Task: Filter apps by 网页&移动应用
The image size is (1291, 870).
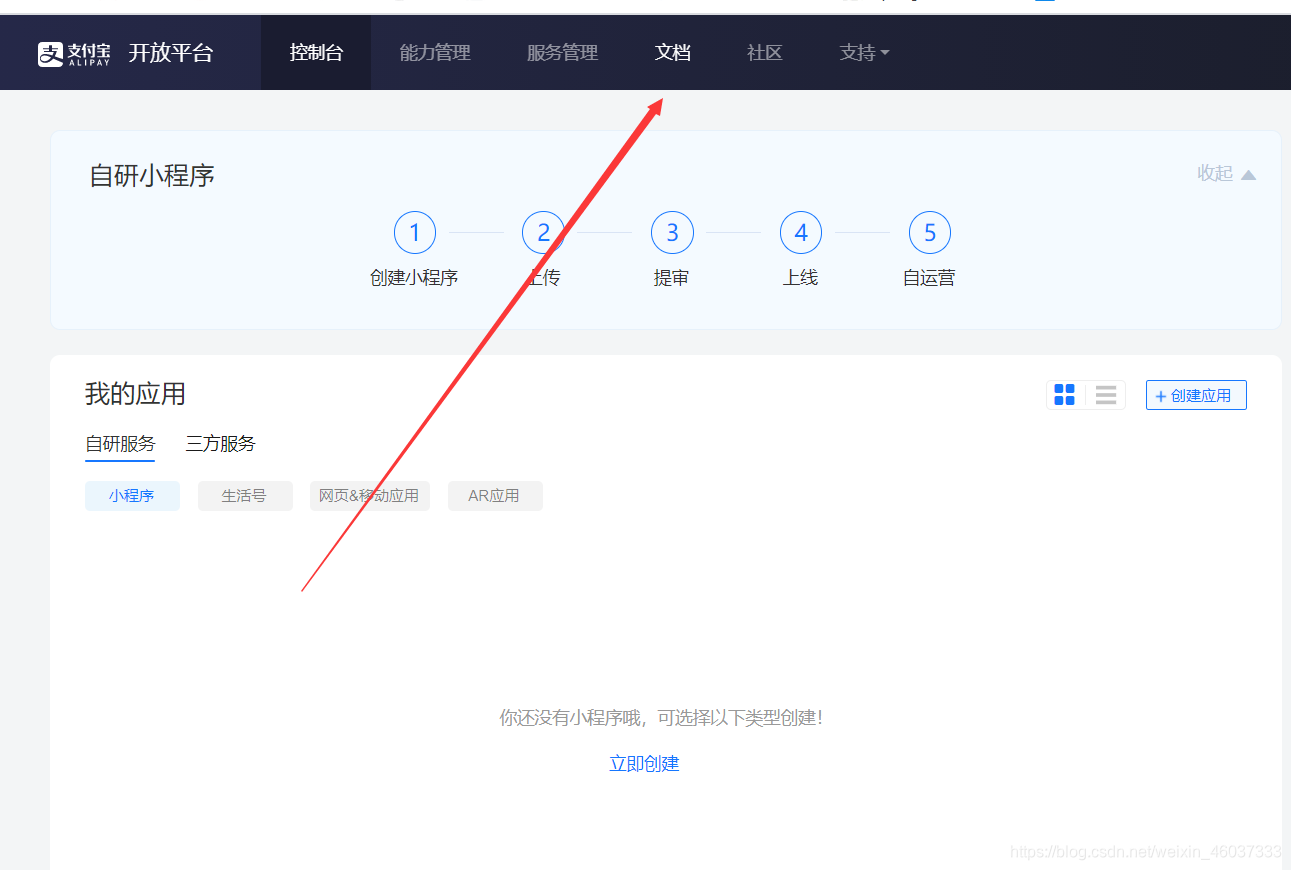Action: tap(370, 496)
